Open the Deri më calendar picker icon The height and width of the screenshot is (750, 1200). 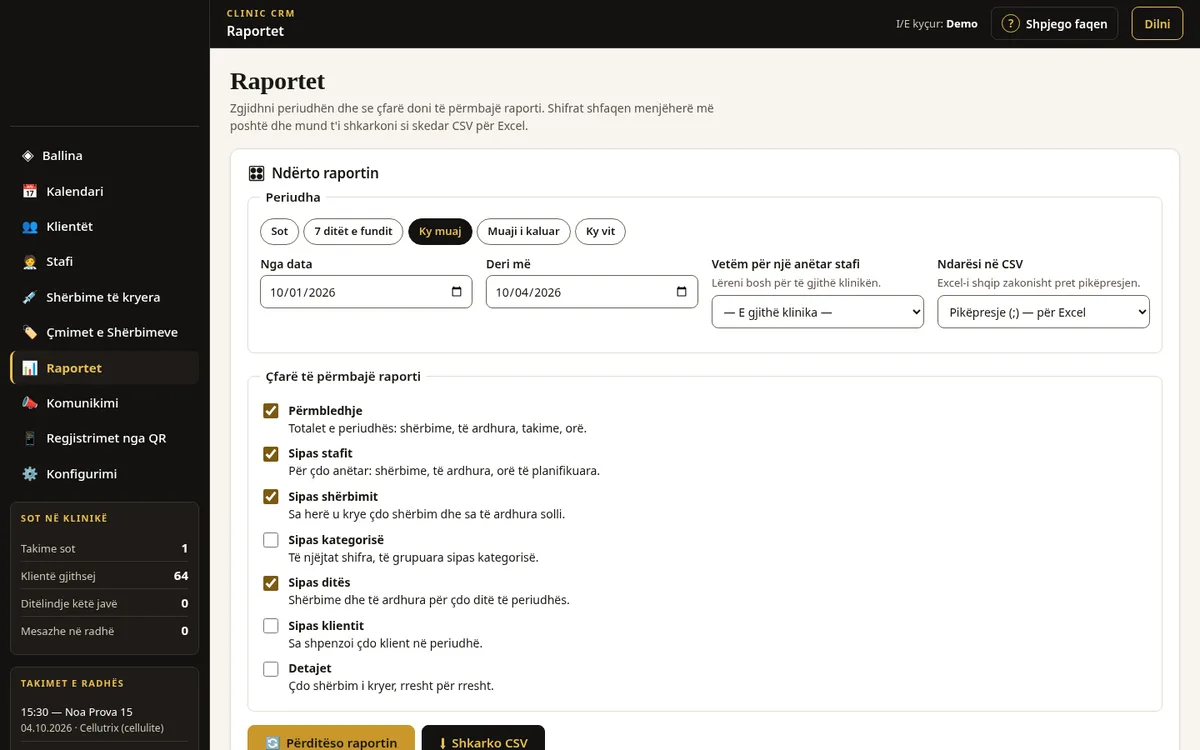(x=682, y=292)
